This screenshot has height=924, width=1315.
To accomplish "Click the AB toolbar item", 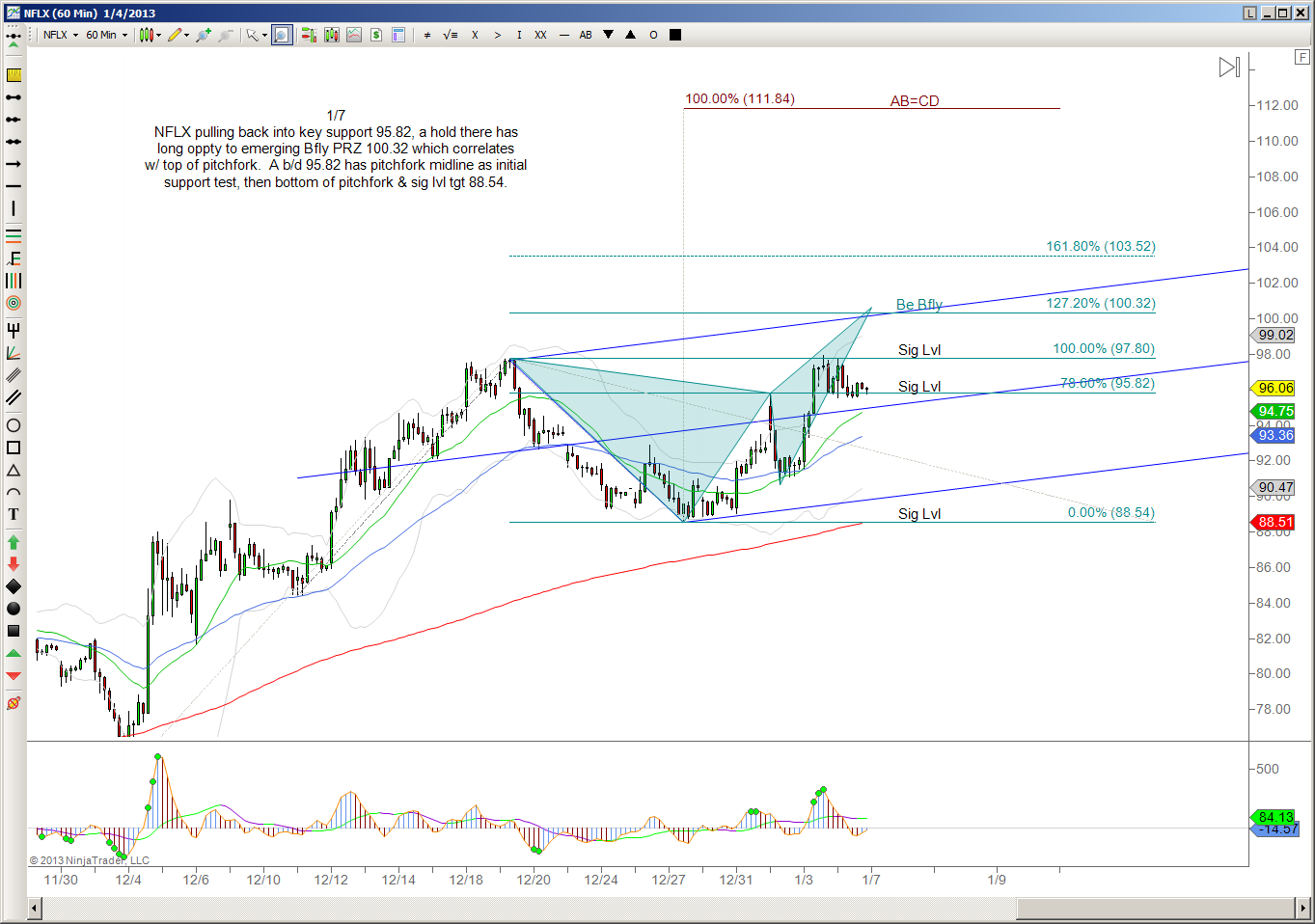I will [x=586, y=35].
